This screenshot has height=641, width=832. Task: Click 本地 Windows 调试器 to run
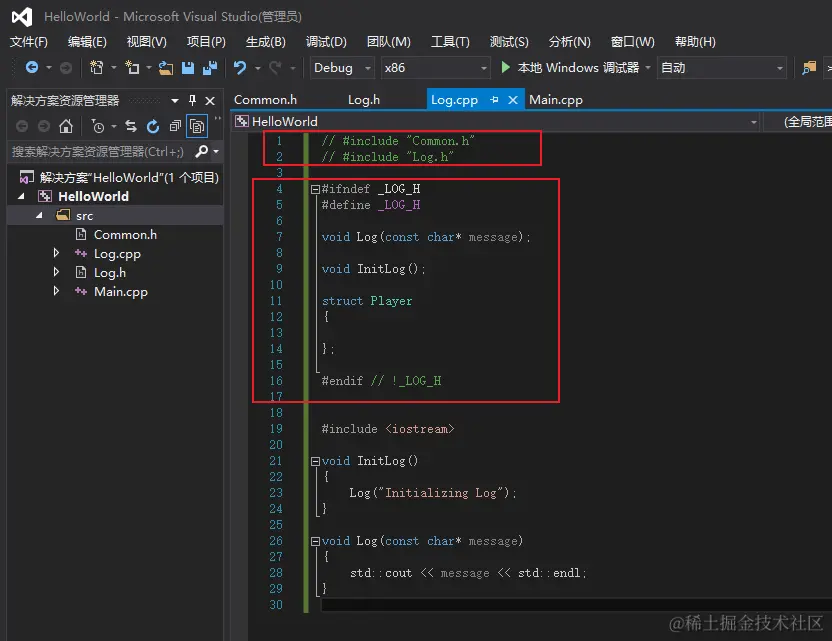578,68
